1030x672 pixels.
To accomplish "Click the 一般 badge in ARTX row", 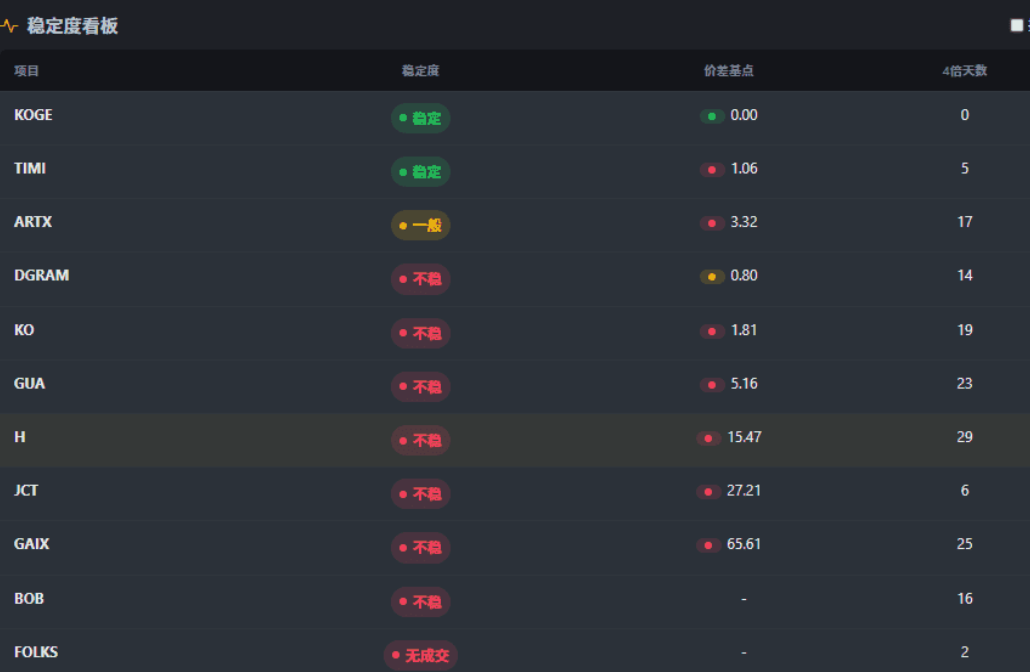I will pyautogui.click(x=421, y=225).
